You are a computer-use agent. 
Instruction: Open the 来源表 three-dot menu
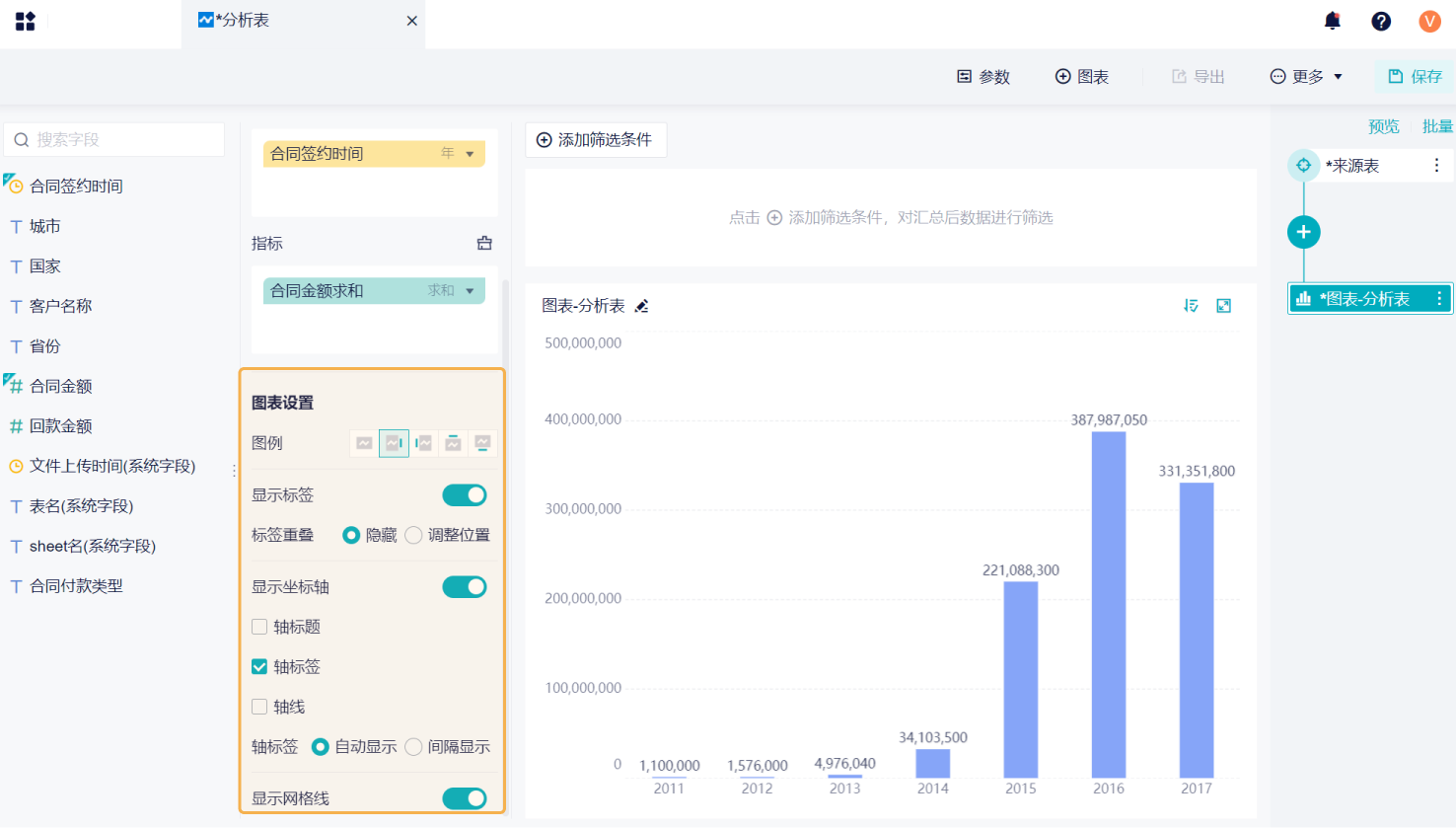1436,166
